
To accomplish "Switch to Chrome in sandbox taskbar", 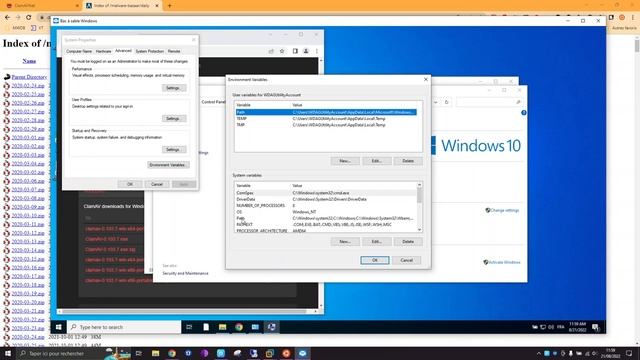I will point(239,327).
